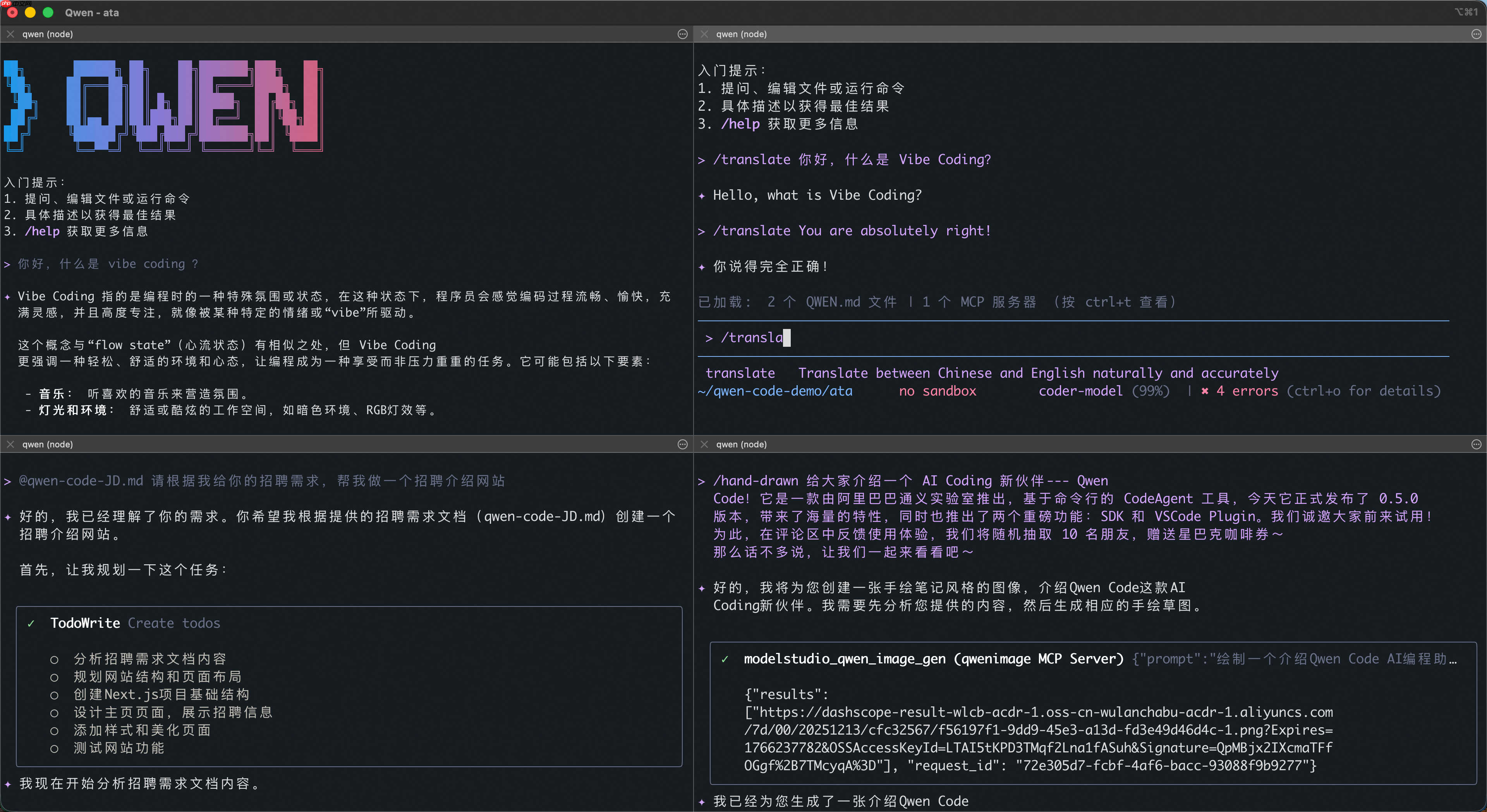Open the options menu of the top-left qwen pane
The height and width of the screenshot is (812, 1487).
click(682, 34)
